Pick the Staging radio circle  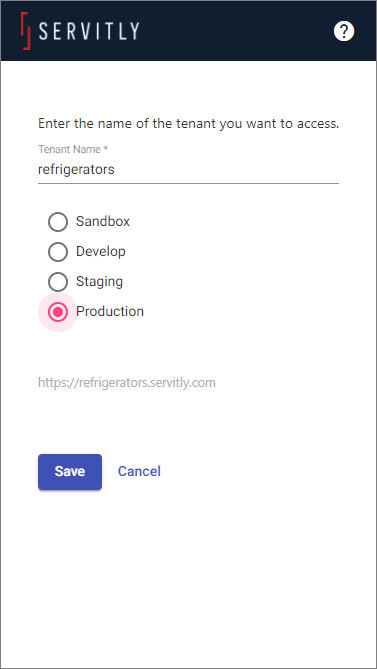pyautogui.click(x=58, y=282)
